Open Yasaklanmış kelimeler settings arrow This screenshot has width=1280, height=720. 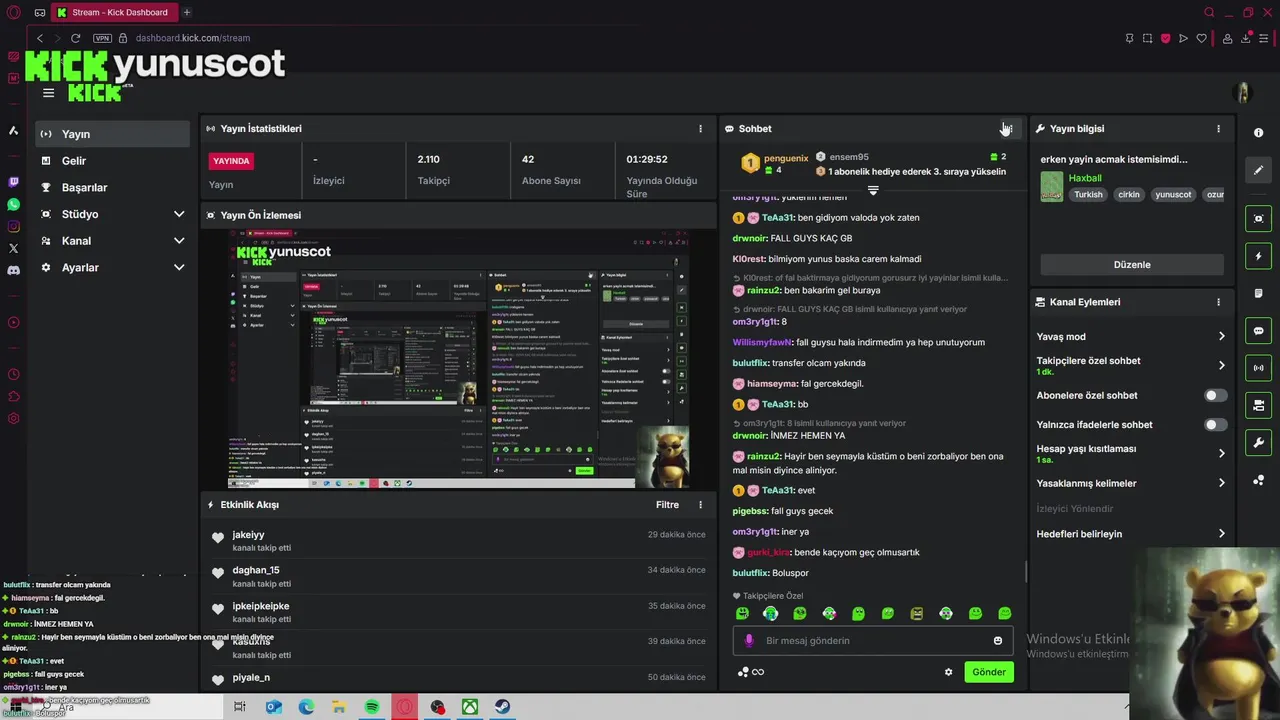click(1221, 484)
